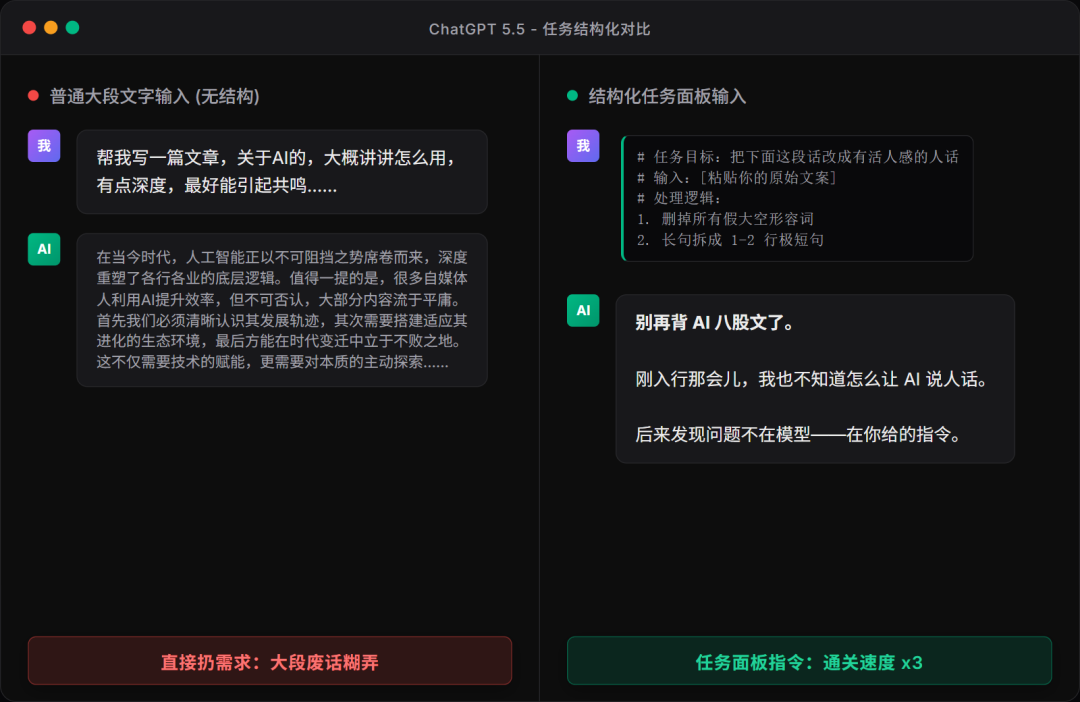Image resolution: width=1080 pixels, height=702 pixels.
Task: Click the line '1. 删掉所有假大空形容词'
Action: 725,219
